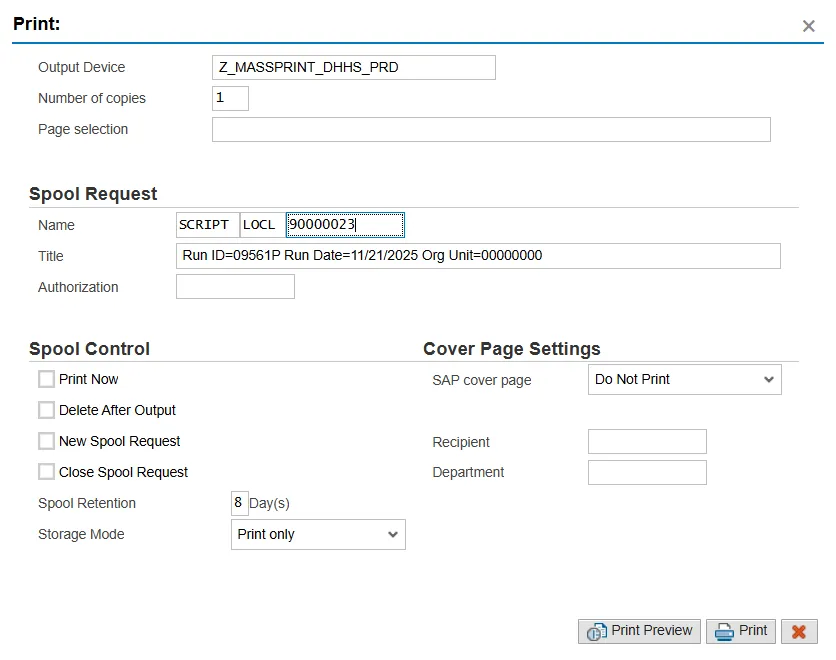Toggle the New Spool Request checkbox

pos(46,441)
